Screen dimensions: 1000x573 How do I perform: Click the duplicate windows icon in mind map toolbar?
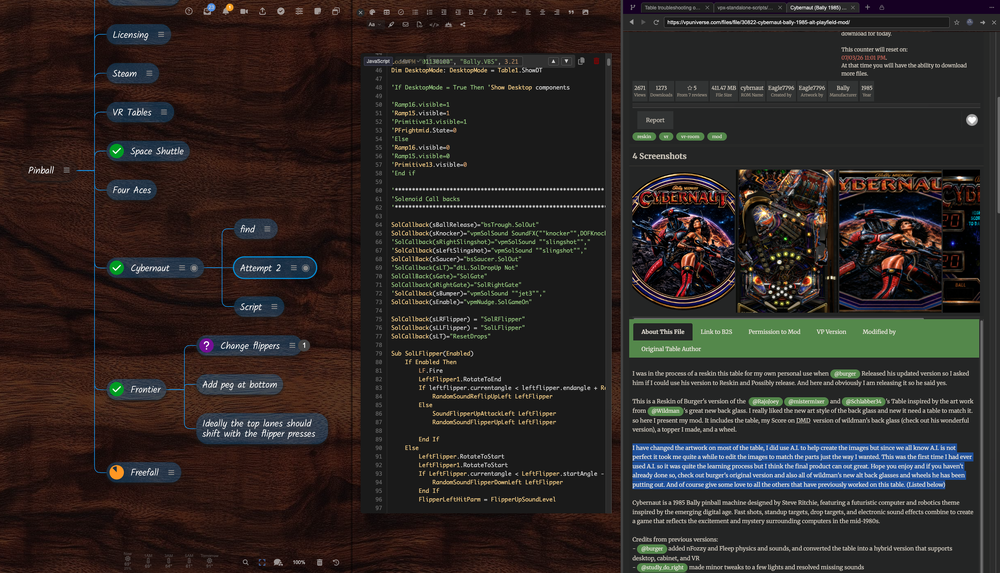point(335,11)
